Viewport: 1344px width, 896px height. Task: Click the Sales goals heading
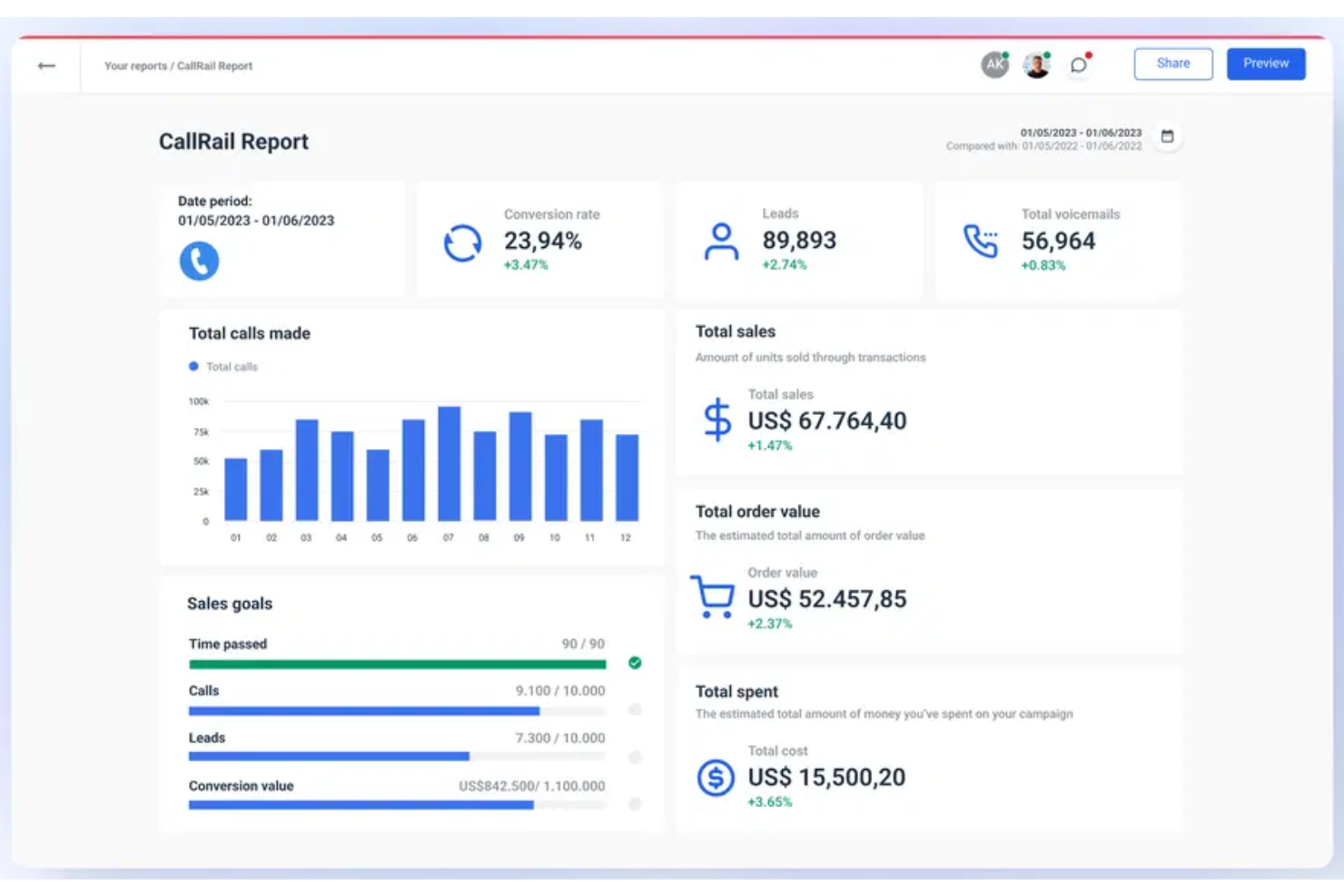tap(230, 604)
